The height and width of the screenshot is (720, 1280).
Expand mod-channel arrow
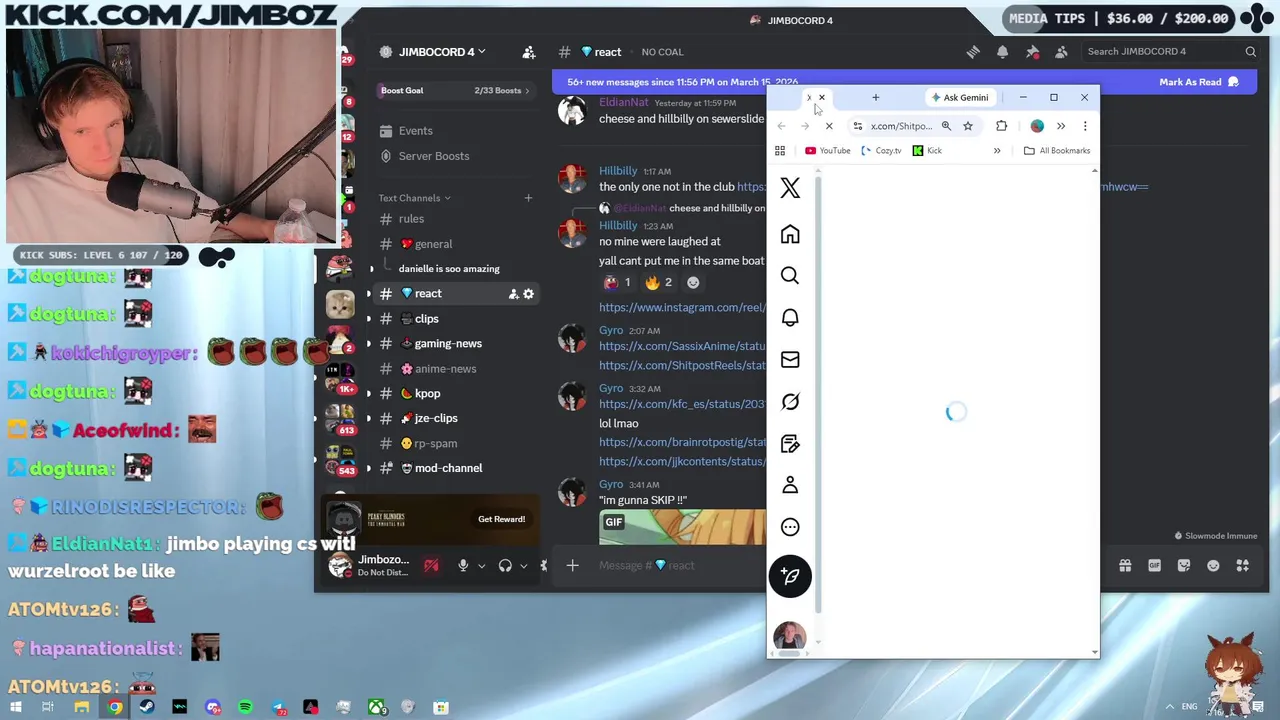point(369,468)
